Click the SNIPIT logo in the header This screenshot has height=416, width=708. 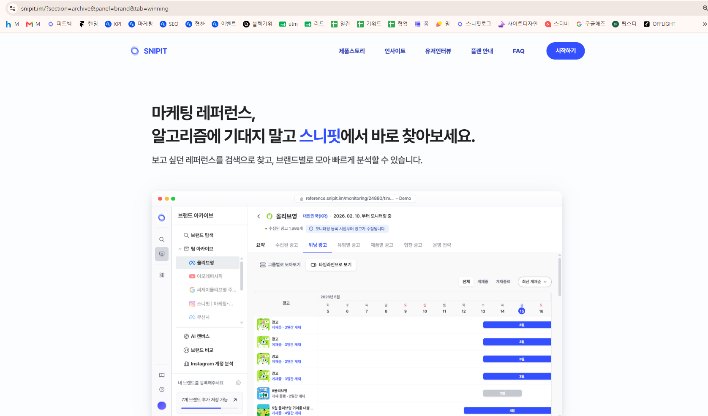coord(149,51)
